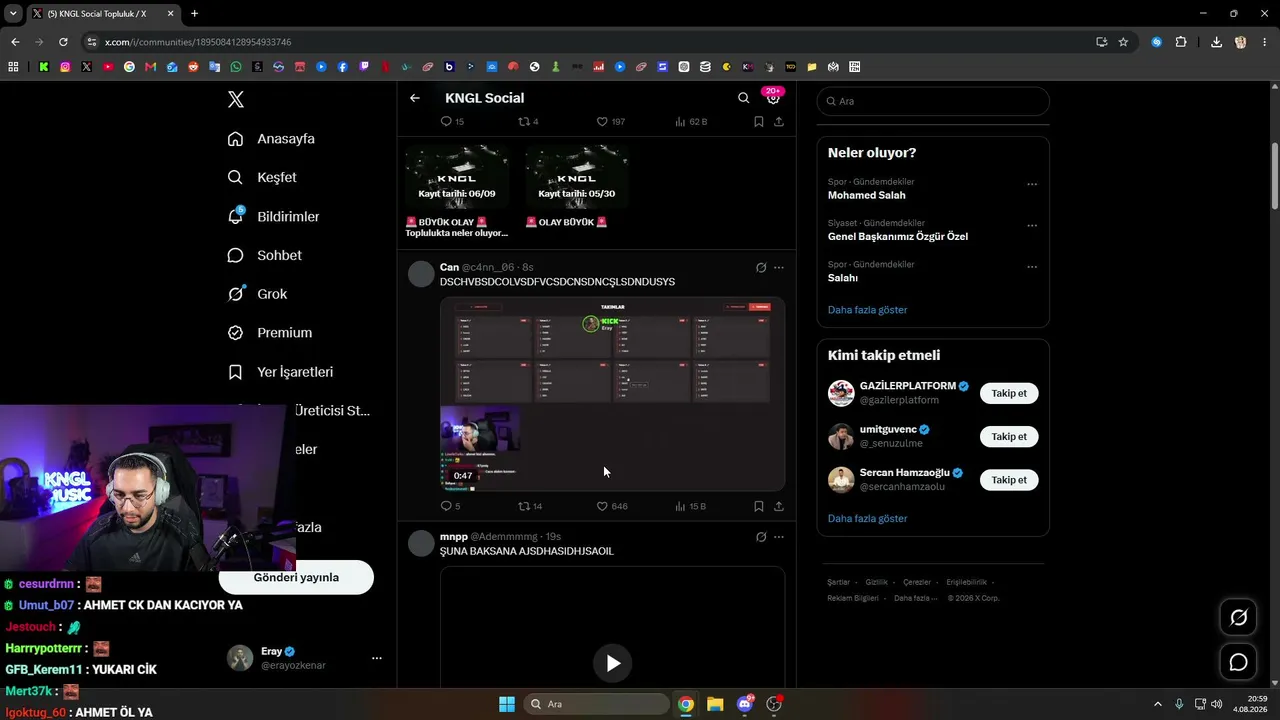The width and height of the screenshot is (1280, 720).
Task: Open Grok from the sidebar
Action: [x=257, y=294]
